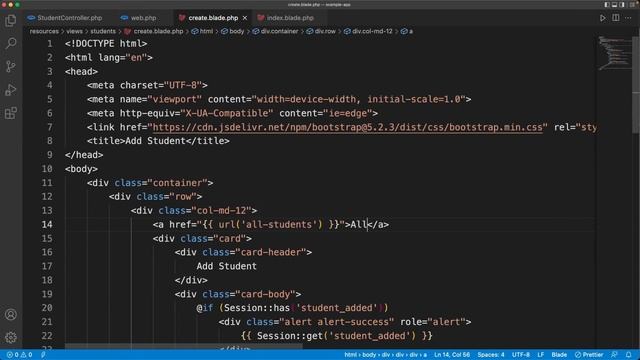Toggle the primary side bar layout icon
Viewport: 640px width, 360px height.
pyautogui.click(x=607, y=4)
